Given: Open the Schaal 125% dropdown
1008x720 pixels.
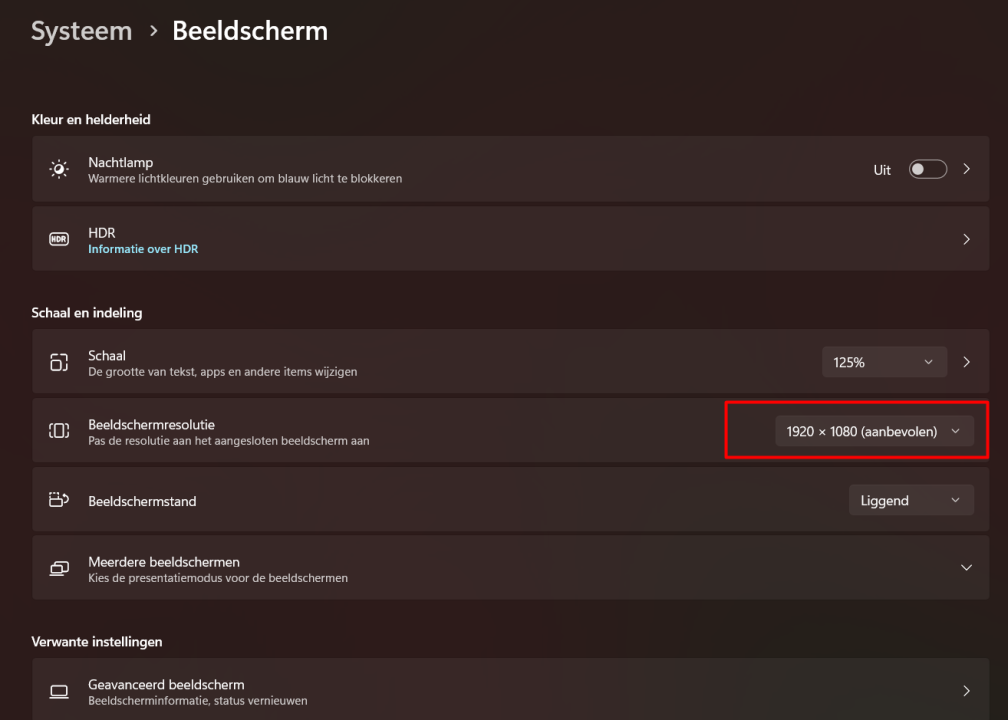Looking at the screenshot, I should (883, 362).
